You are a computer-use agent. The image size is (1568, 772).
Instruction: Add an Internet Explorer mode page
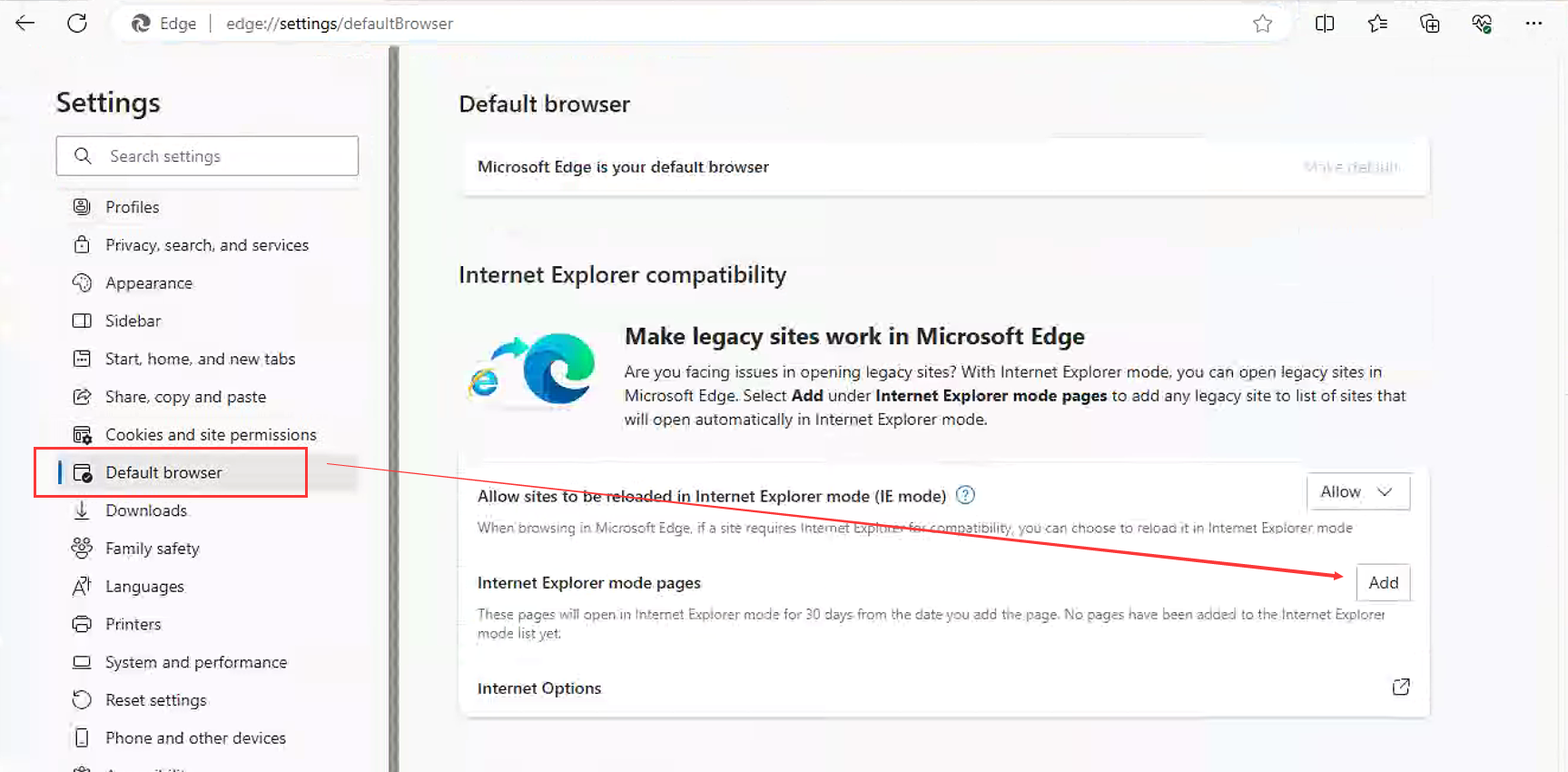coord(1382,583)
